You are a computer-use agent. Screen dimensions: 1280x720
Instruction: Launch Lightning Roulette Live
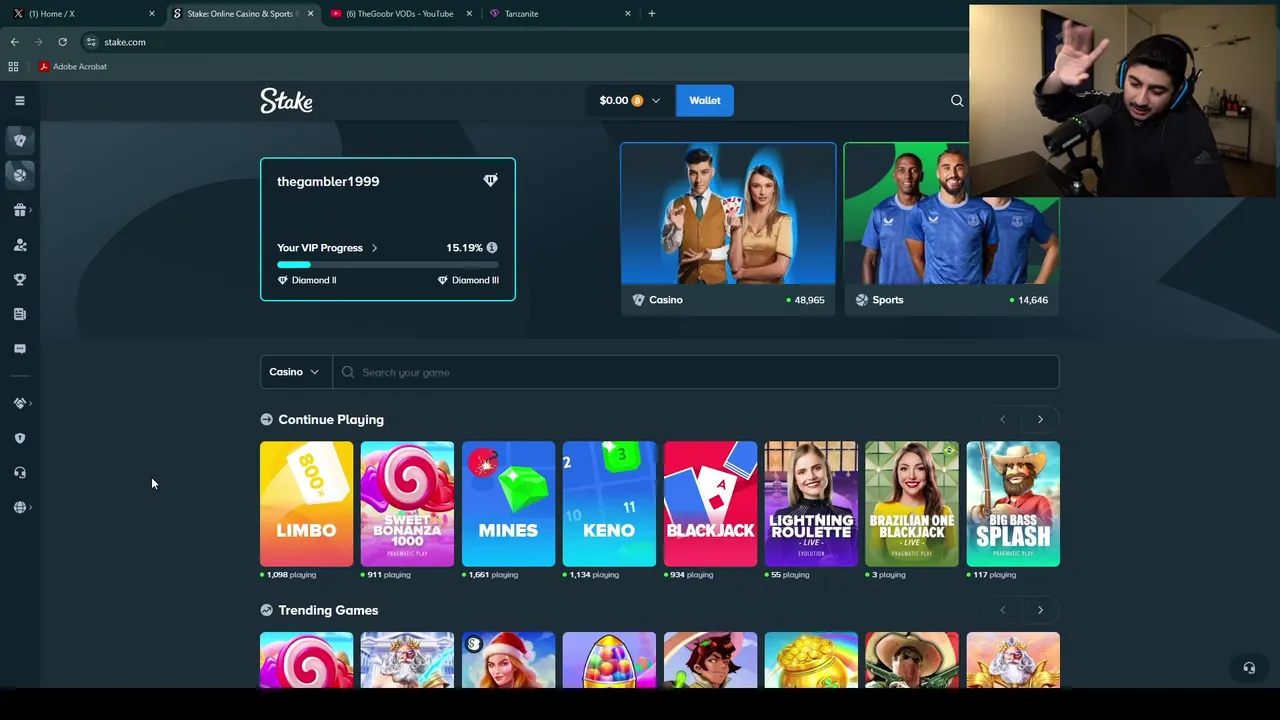point(811,504)
